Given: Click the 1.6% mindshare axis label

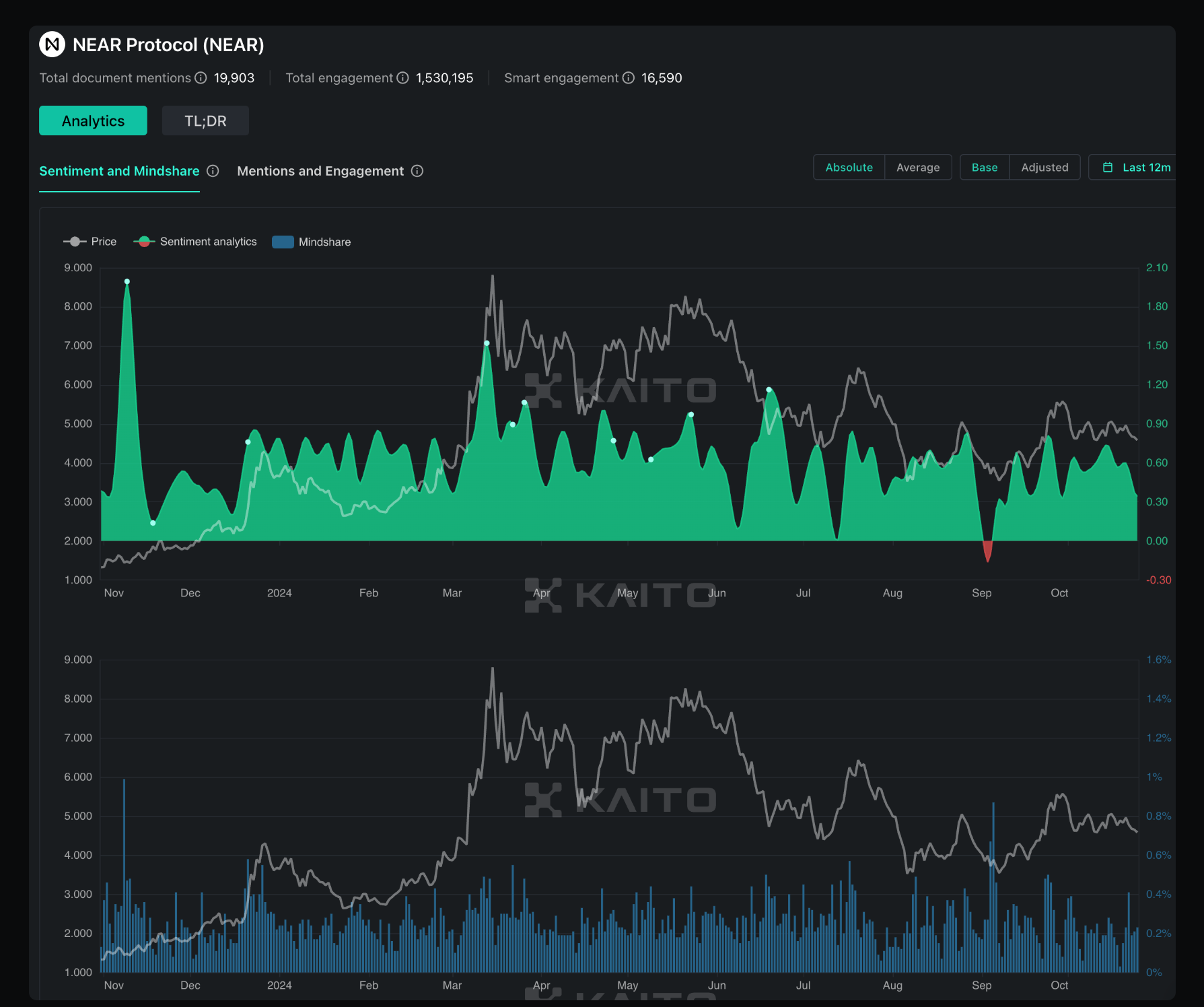Looking at the screenshot, I should click(1159, 660).
